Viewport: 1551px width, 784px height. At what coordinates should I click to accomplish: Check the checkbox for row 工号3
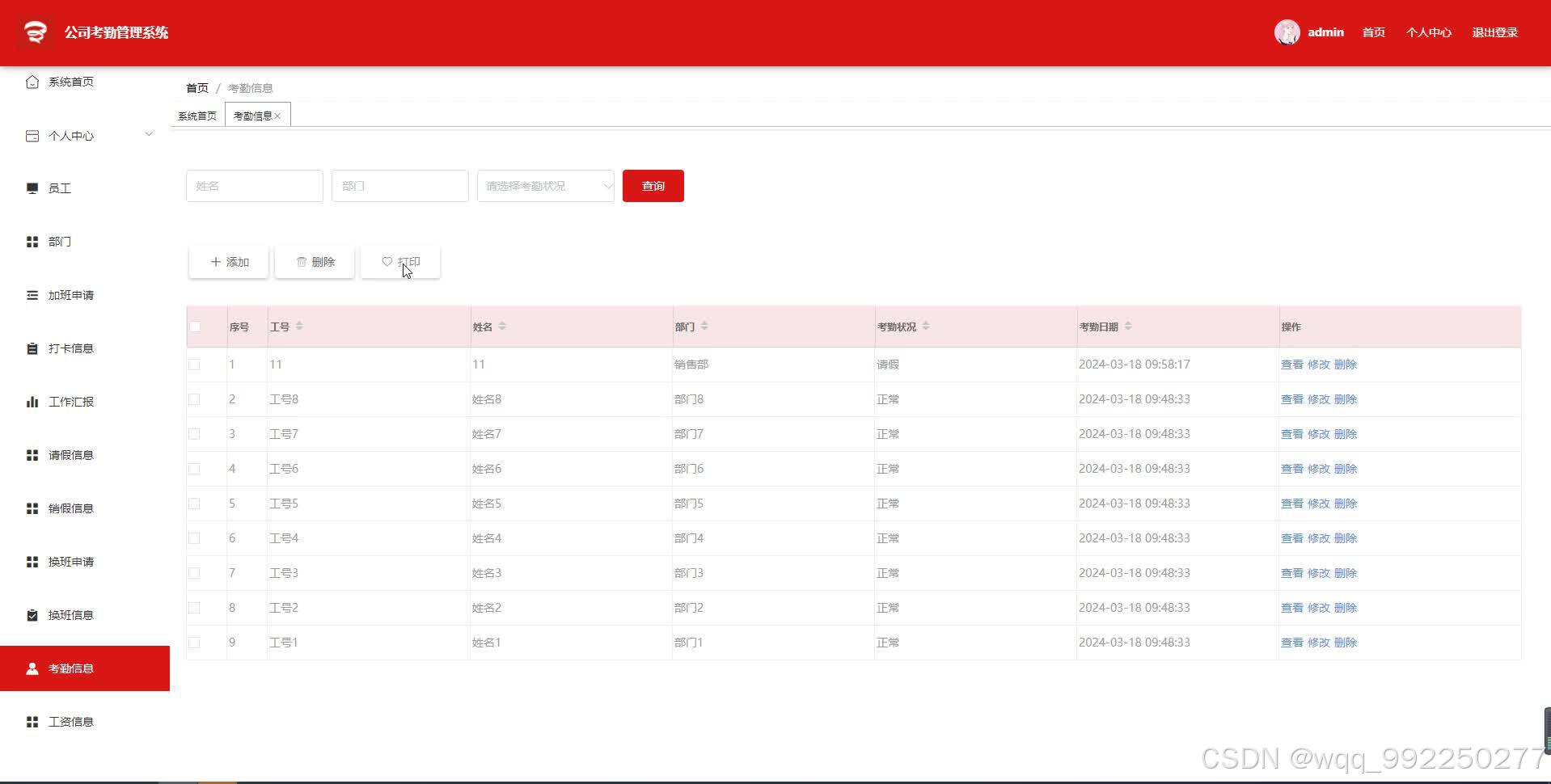tap(194, 573)
